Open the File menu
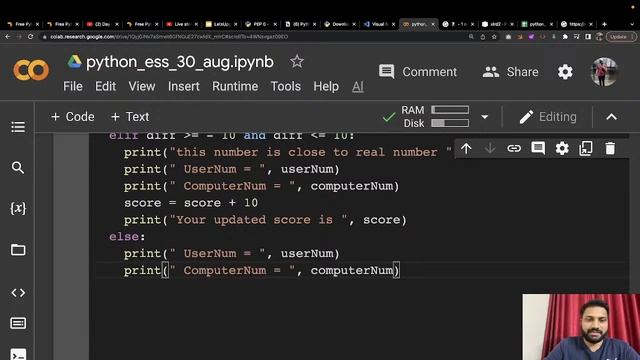 (x=73, y=87)
